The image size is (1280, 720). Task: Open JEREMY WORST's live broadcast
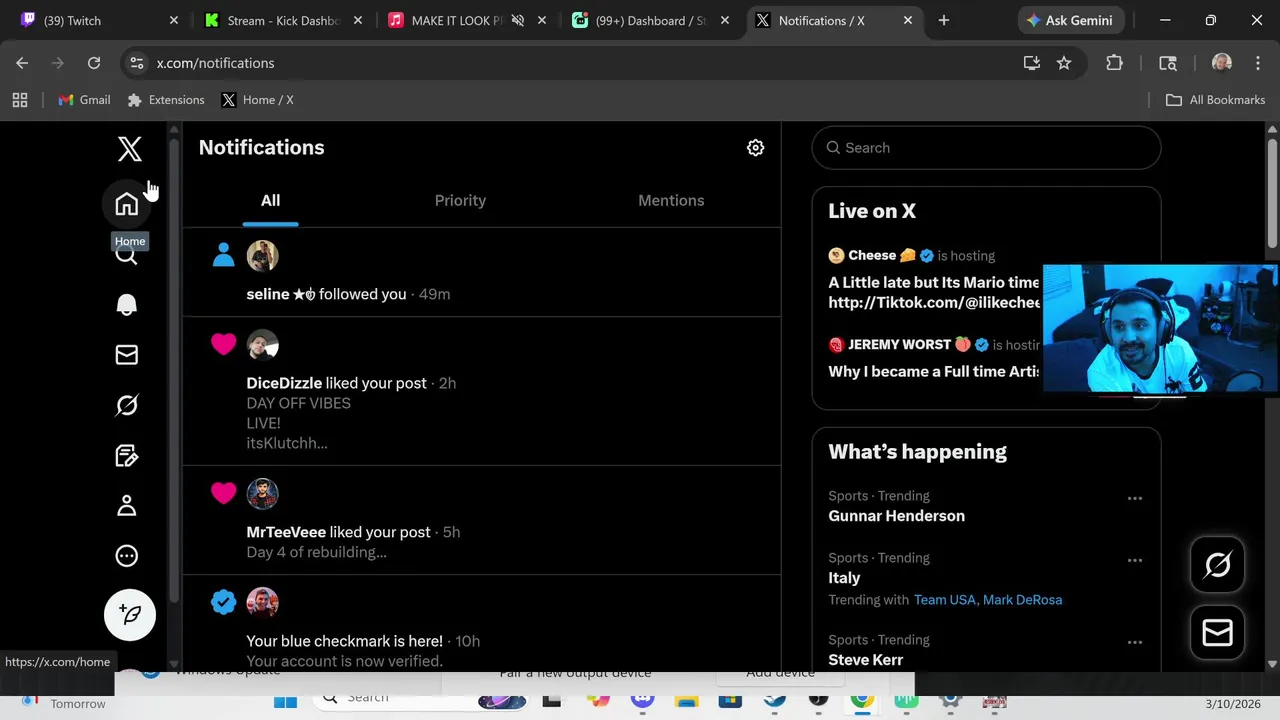(x=934, y=358)
